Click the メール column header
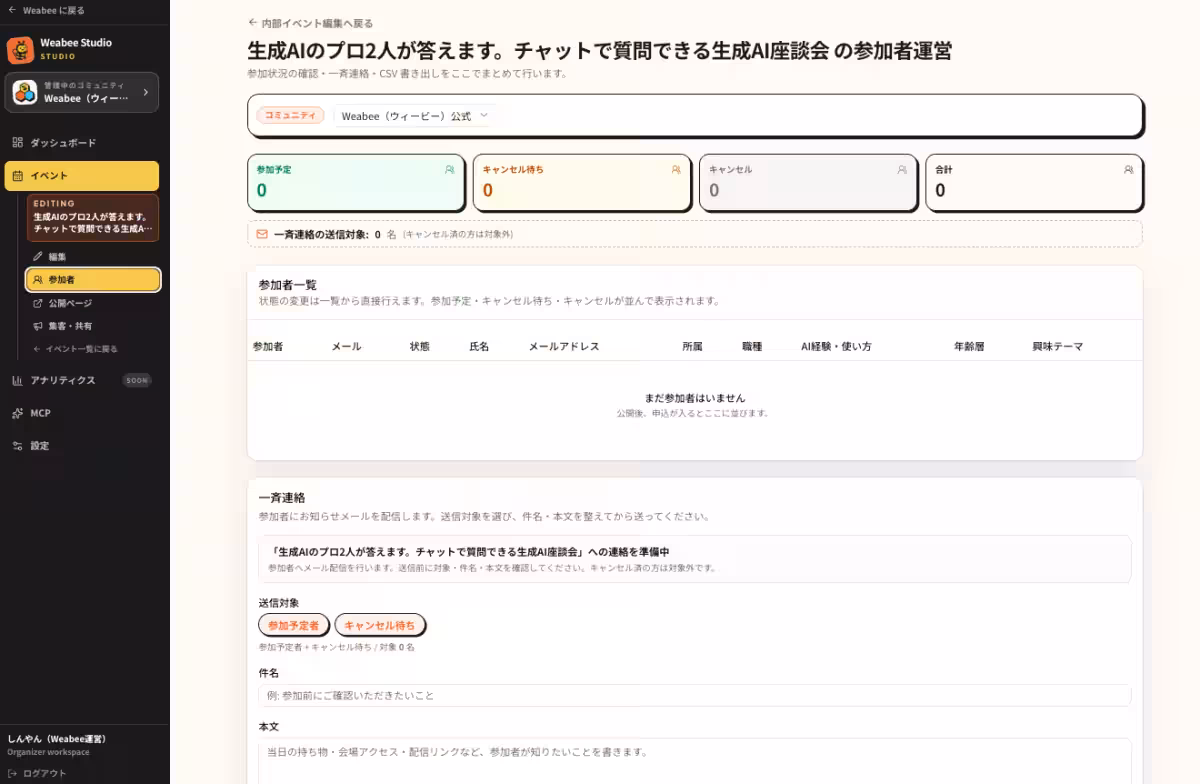Viewport: 1200px width, 784px height. tap(347, 346)
